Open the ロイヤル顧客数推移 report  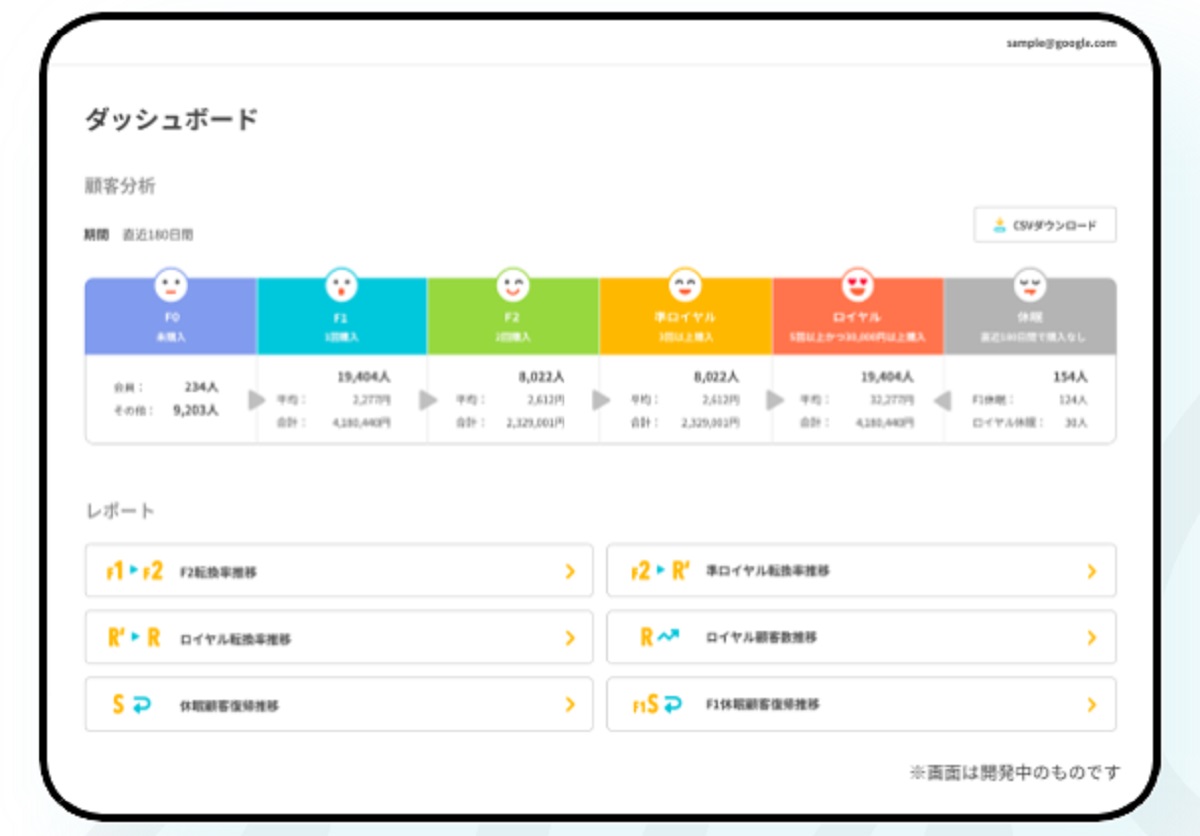click(x=861, y=637)
